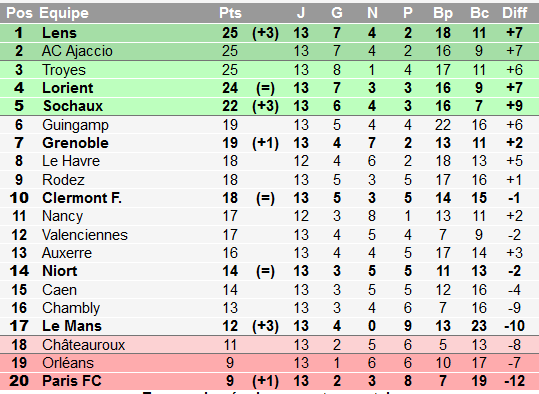Image resolution: width=539 pixels, height=394 pixels.
Task: Click the Grenoble team name
Action: point(75,143)
